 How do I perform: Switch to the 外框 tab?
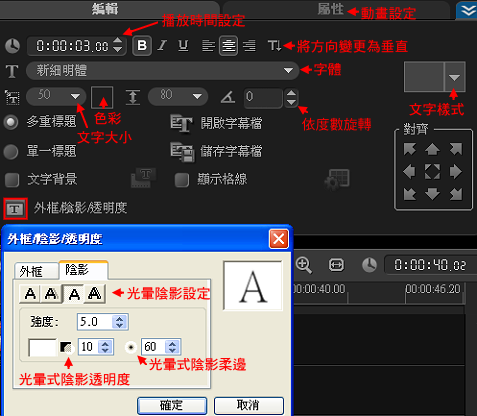(37, 271)
